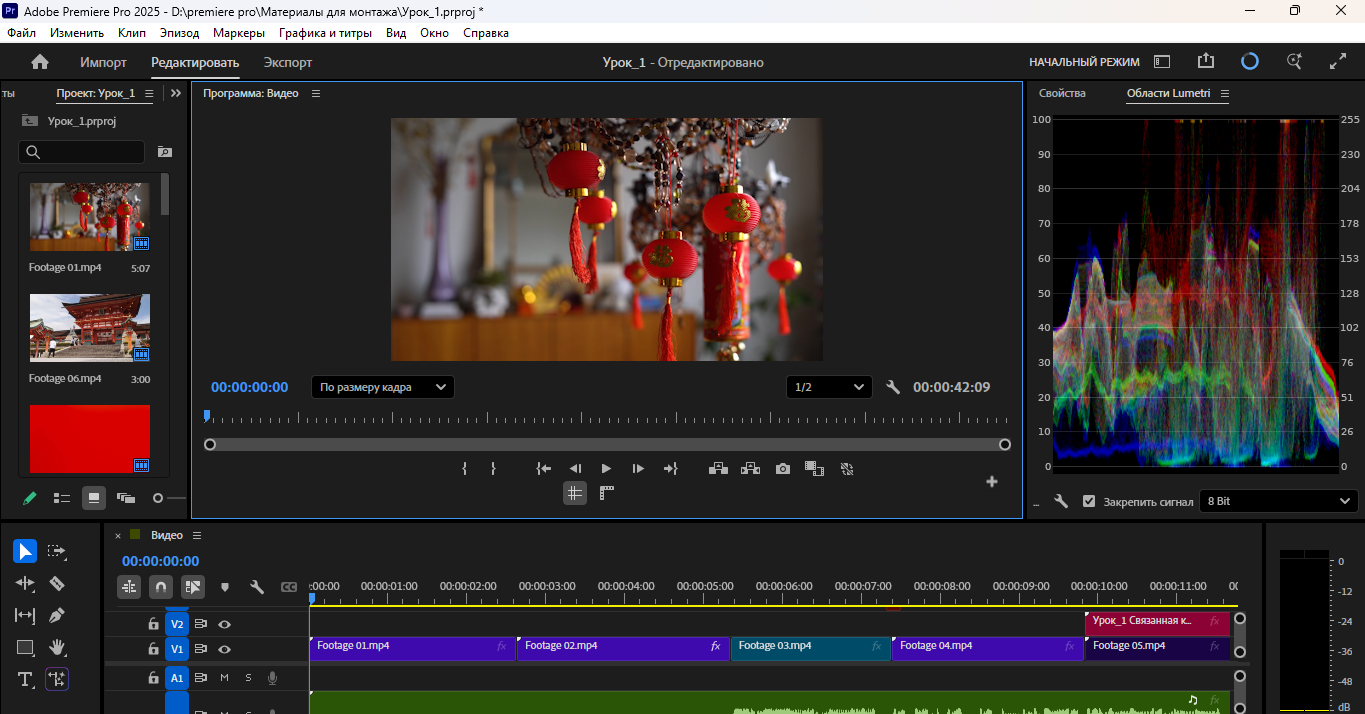Open Lumetri Scopes settings wrench

[x=1061, y=501]
